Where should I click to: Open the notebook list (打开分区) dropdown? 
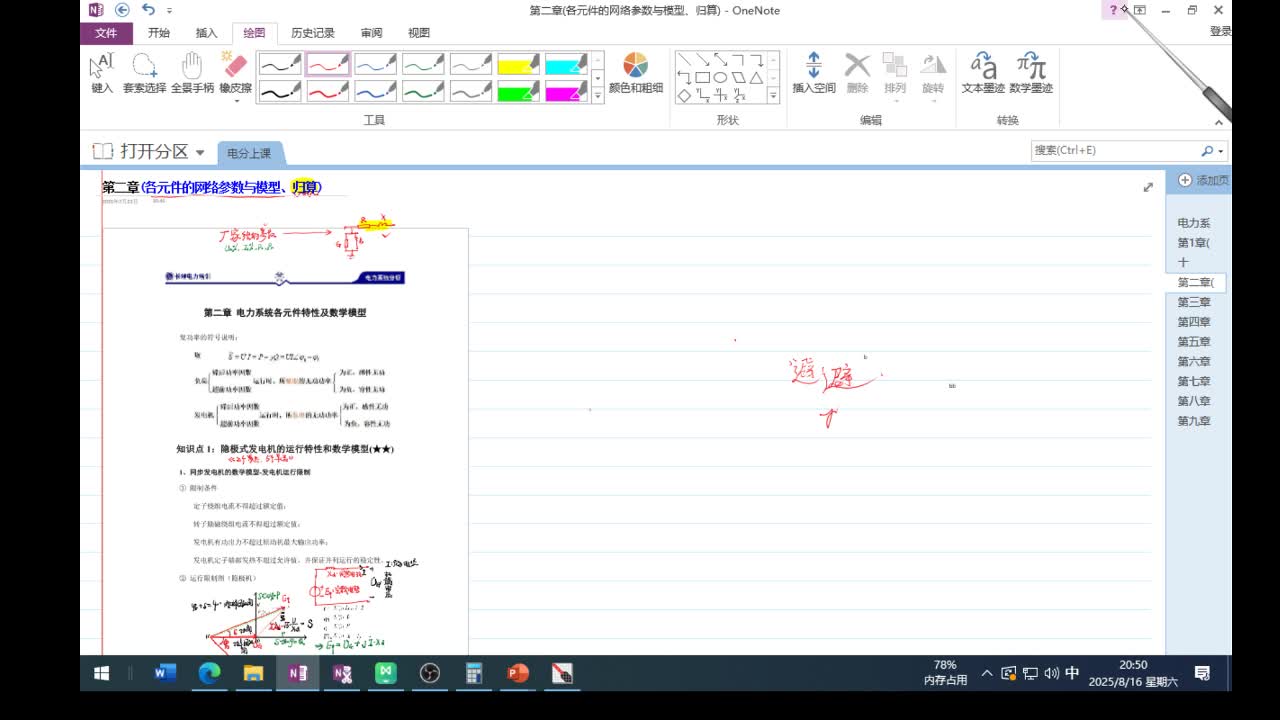(x=148, y=152)
